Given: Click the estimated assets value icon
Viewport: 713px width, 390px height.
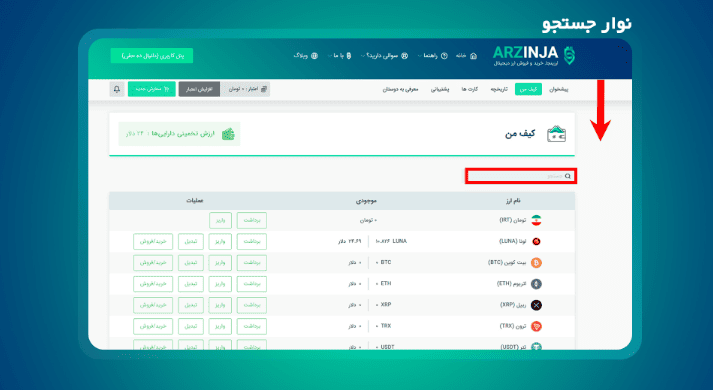Looking at the screenshot, I should pyautogui.click(x=228, y=134).
